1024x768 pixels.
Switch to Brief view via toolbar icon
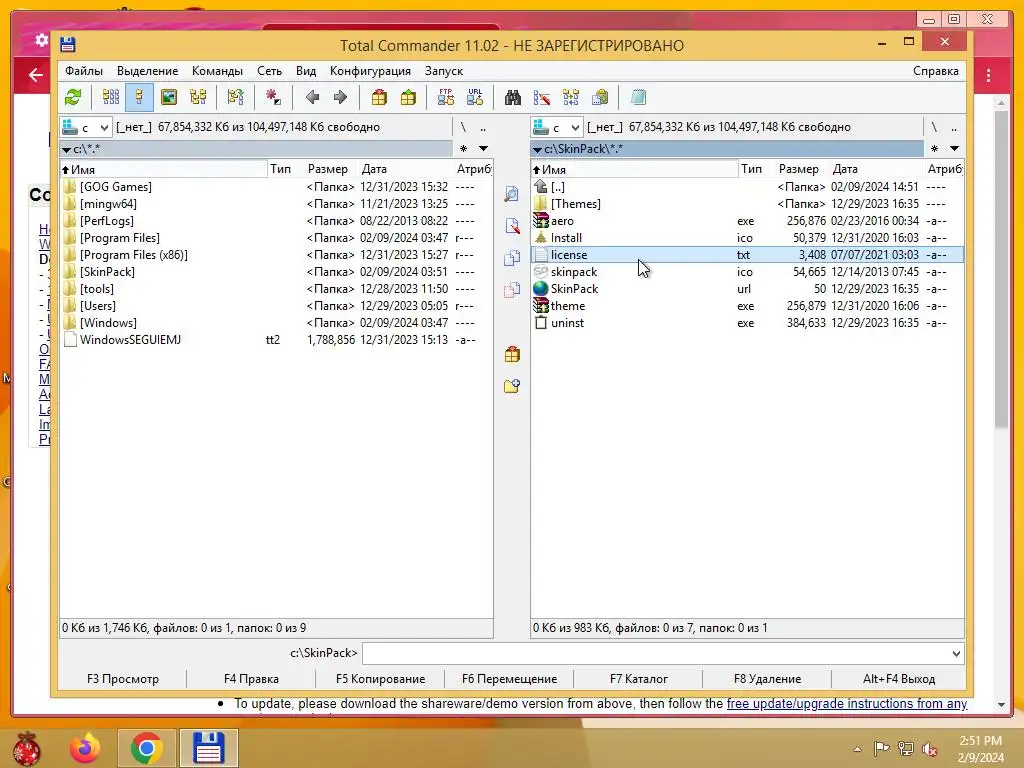[111, 98]
